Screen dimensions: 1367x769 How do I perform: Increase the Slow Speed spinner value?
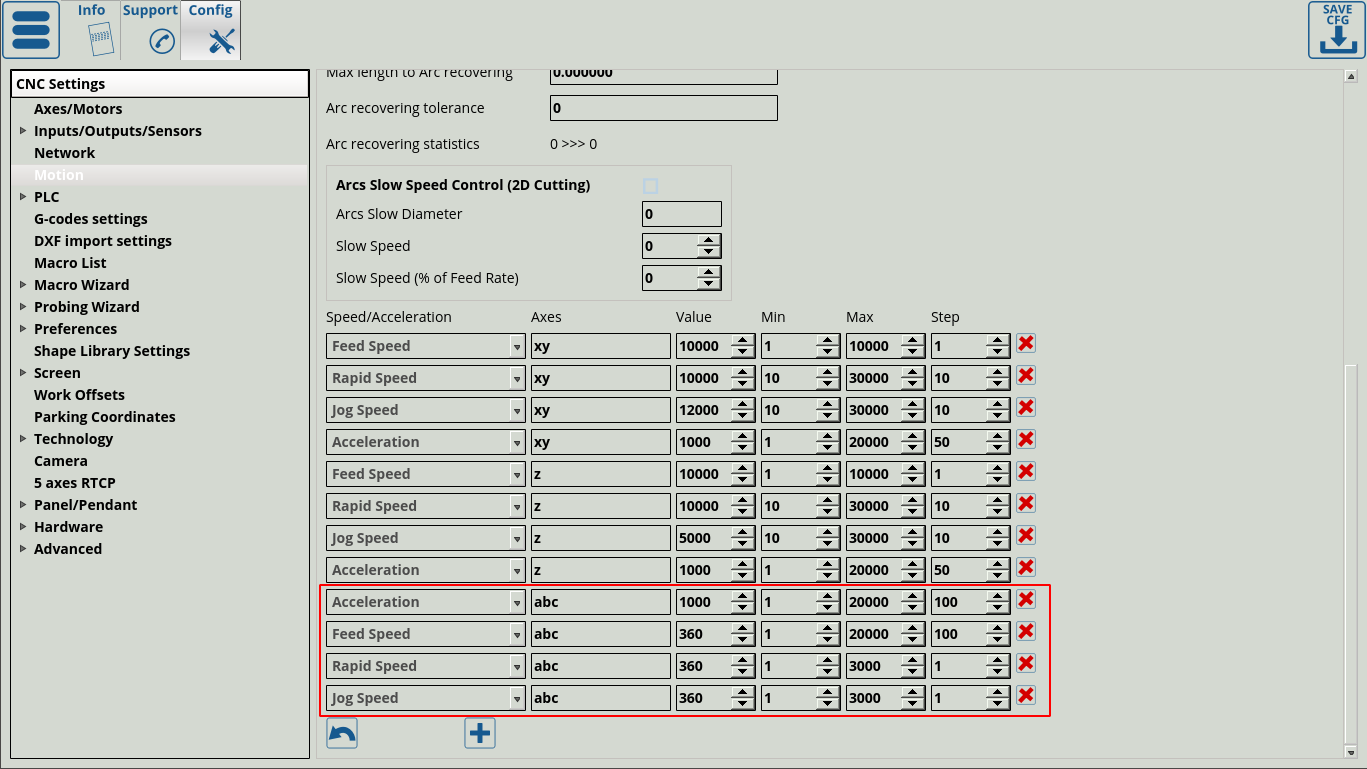(x=709, y=240)
